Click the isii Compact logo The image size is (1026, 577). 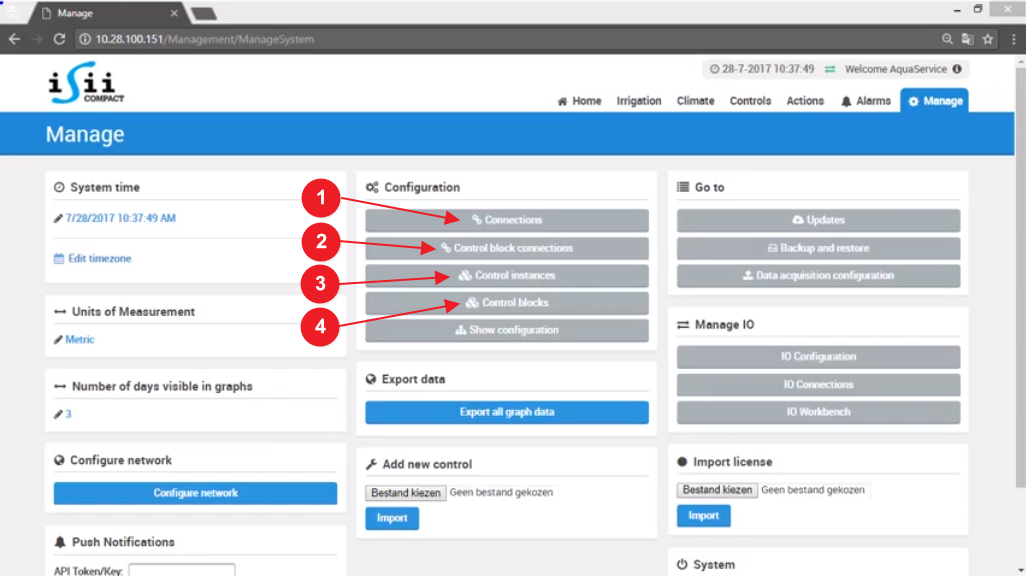coord(86,82)
